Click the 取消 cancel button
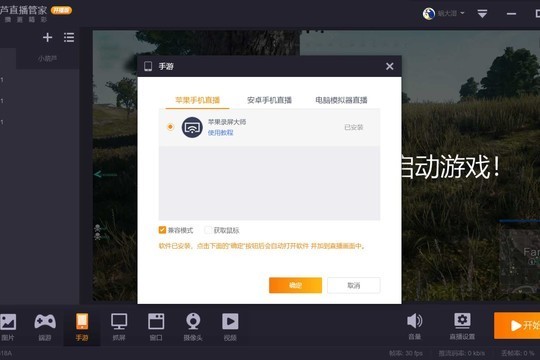 coord(354,285)
